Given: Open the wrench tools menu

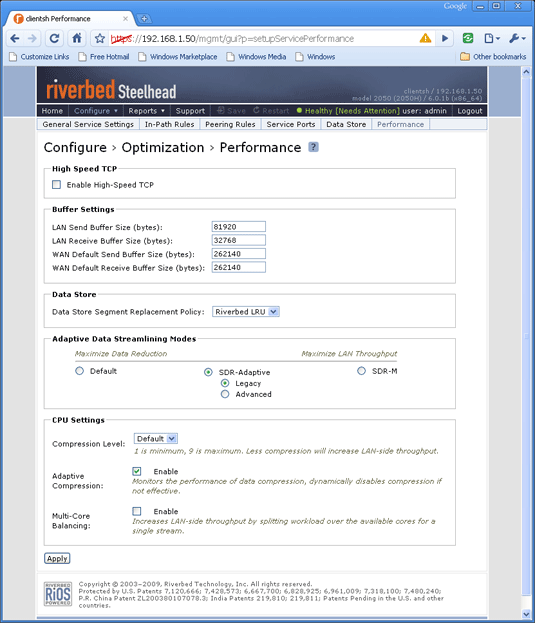Looking at the screenshot, I should point(517,39).
